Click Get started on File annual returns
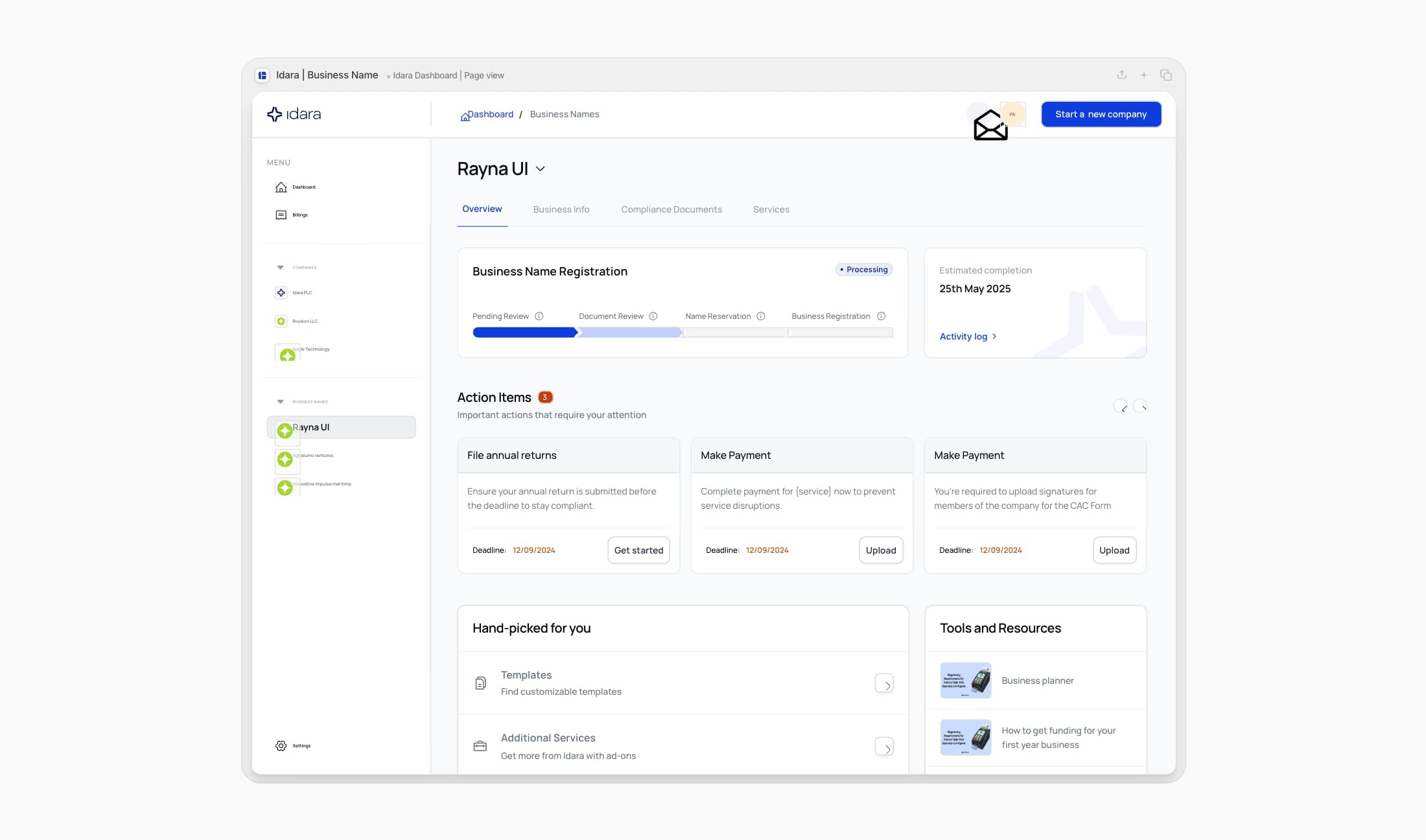This screenshot has height=840, width=1426. (x=638, y=550)
